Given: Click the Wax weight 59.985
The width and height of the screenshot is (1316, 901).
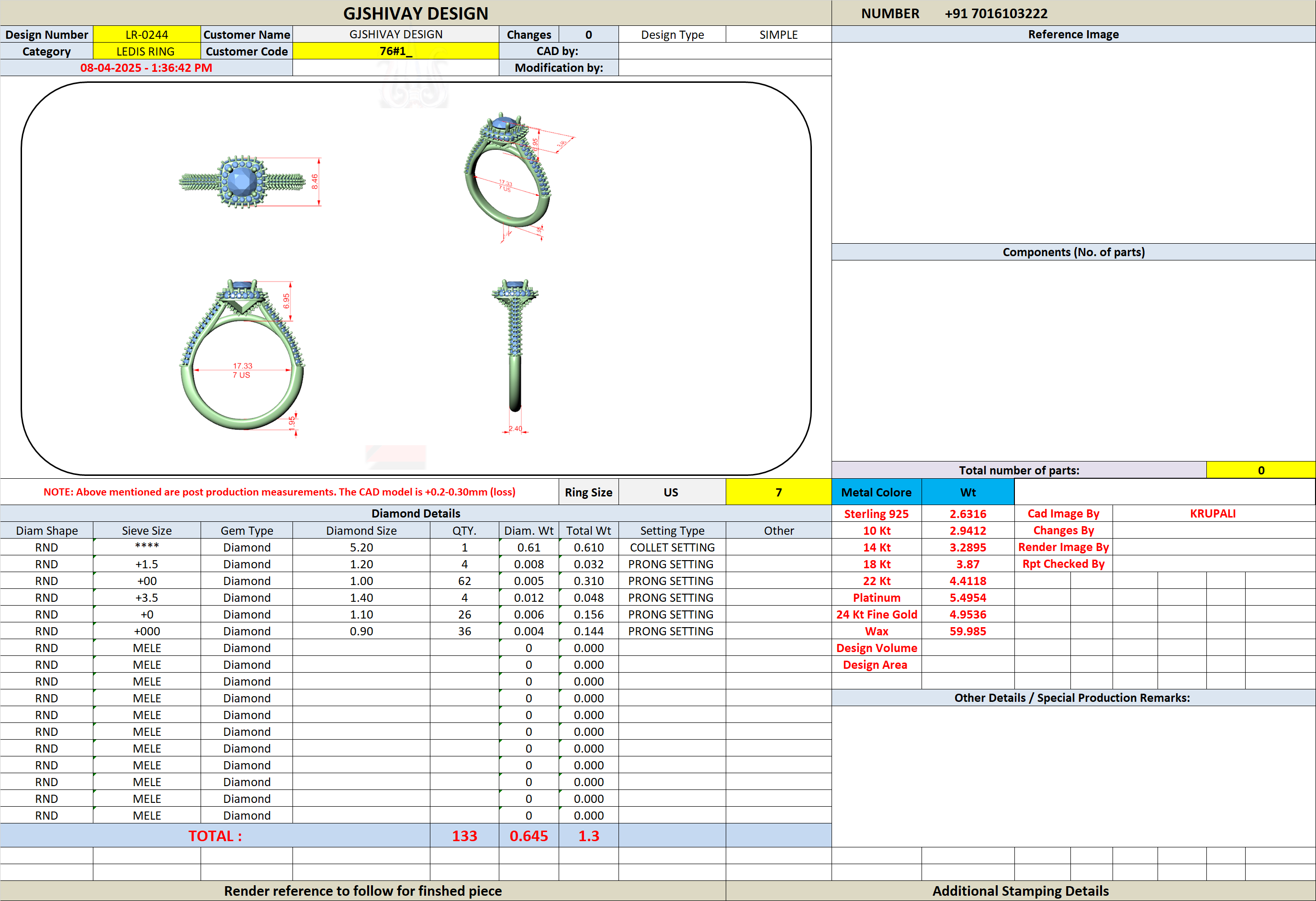Looking at the screenshot, I should point(968,631).
